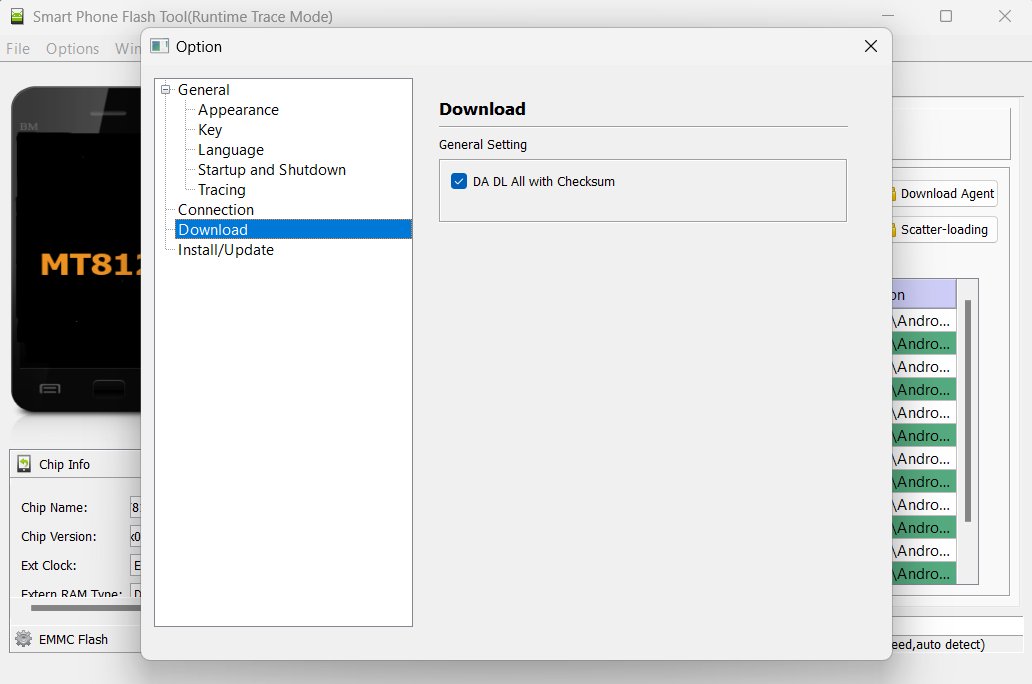
Task: Toggle DA DL All with Checksum checkbox
Action: (x=459, y=181)
